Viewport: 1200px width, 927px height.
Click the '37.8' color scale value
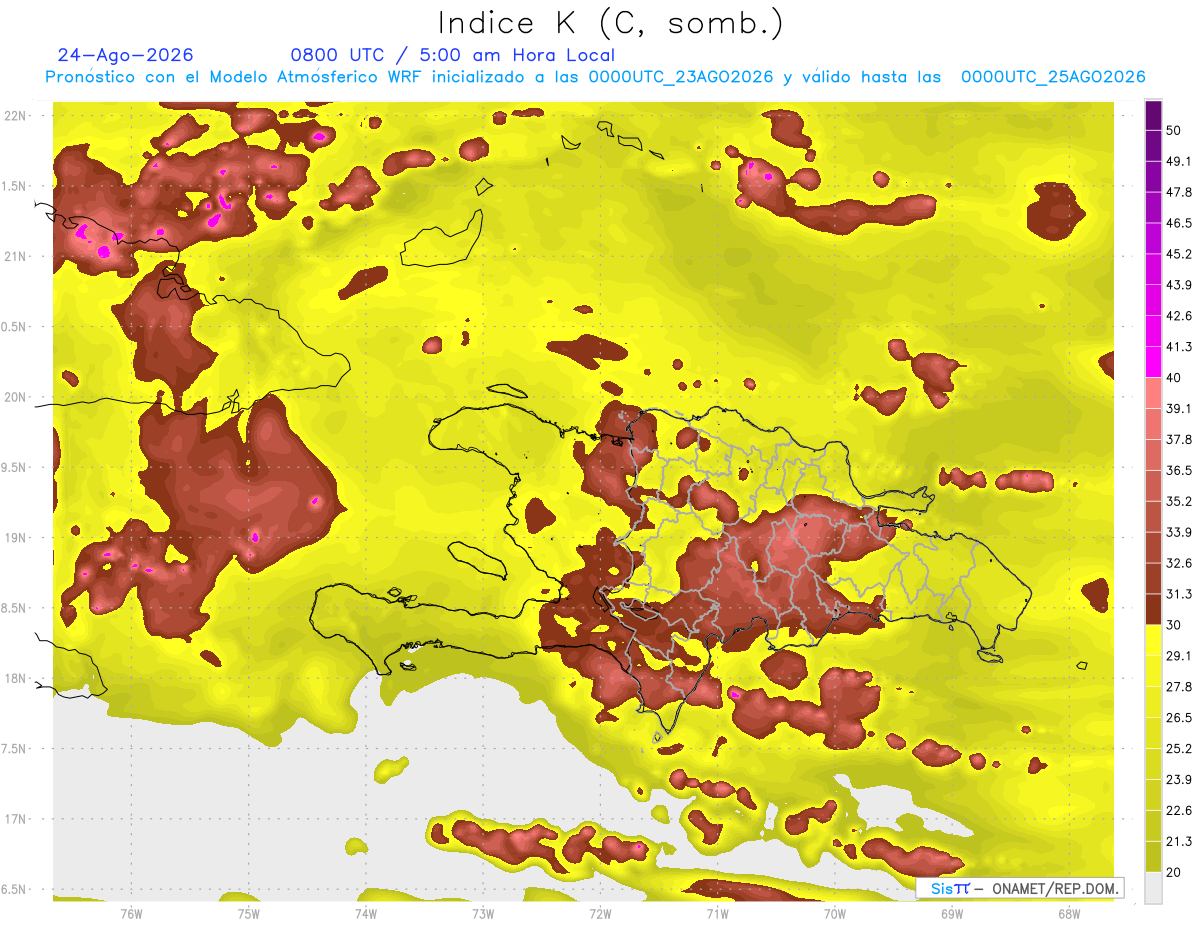[x=1179, y=439]
